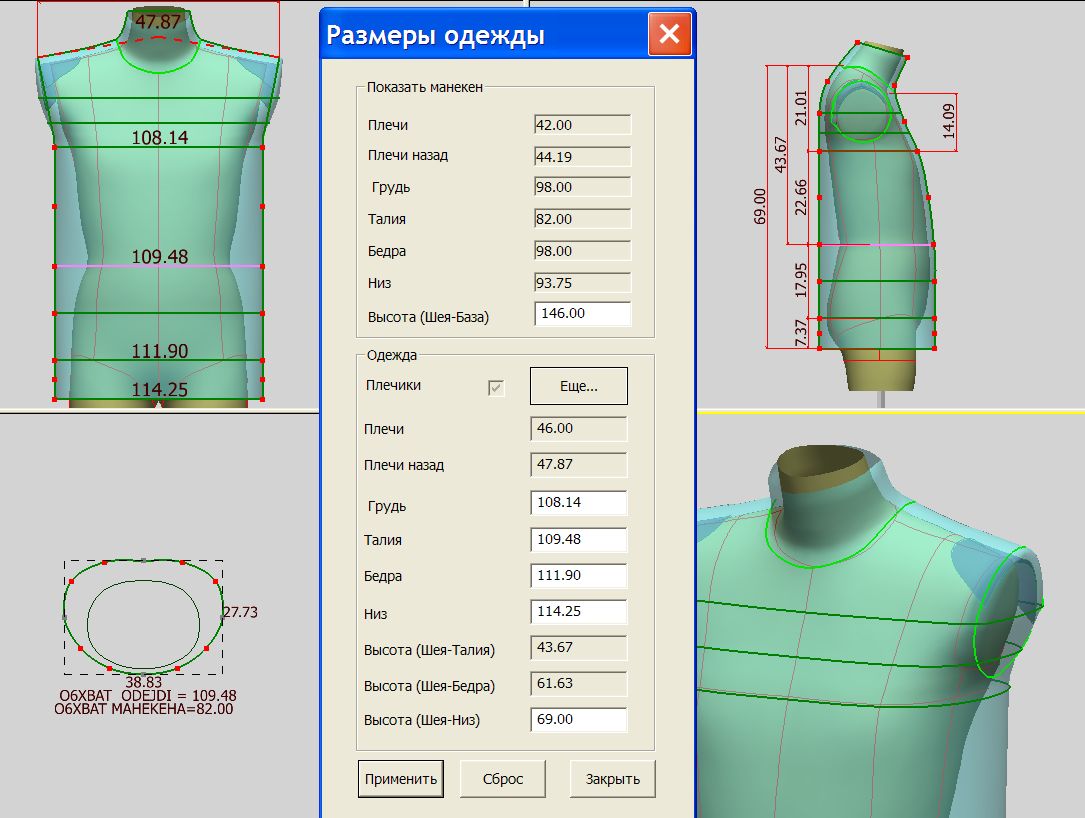Image resolution: width=1085 pixels, height=818 pixels.
Task: Click the 47.87 shoulder label in front view
Action: click(158, 21)
